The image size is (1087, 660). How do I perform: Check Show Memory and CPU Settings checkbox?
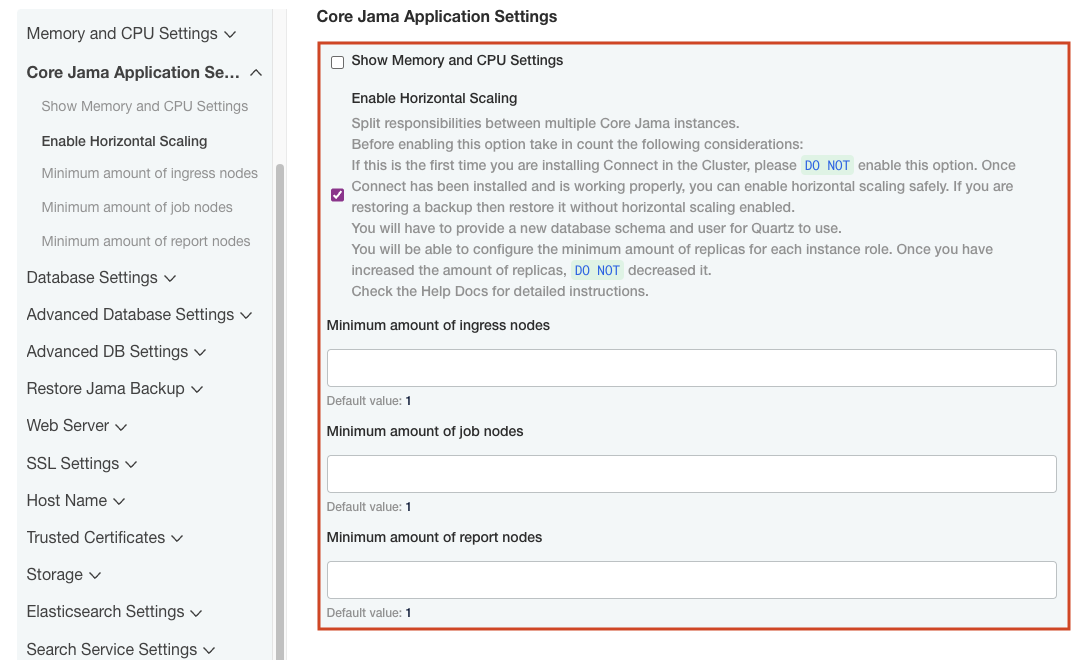(338, 62)
